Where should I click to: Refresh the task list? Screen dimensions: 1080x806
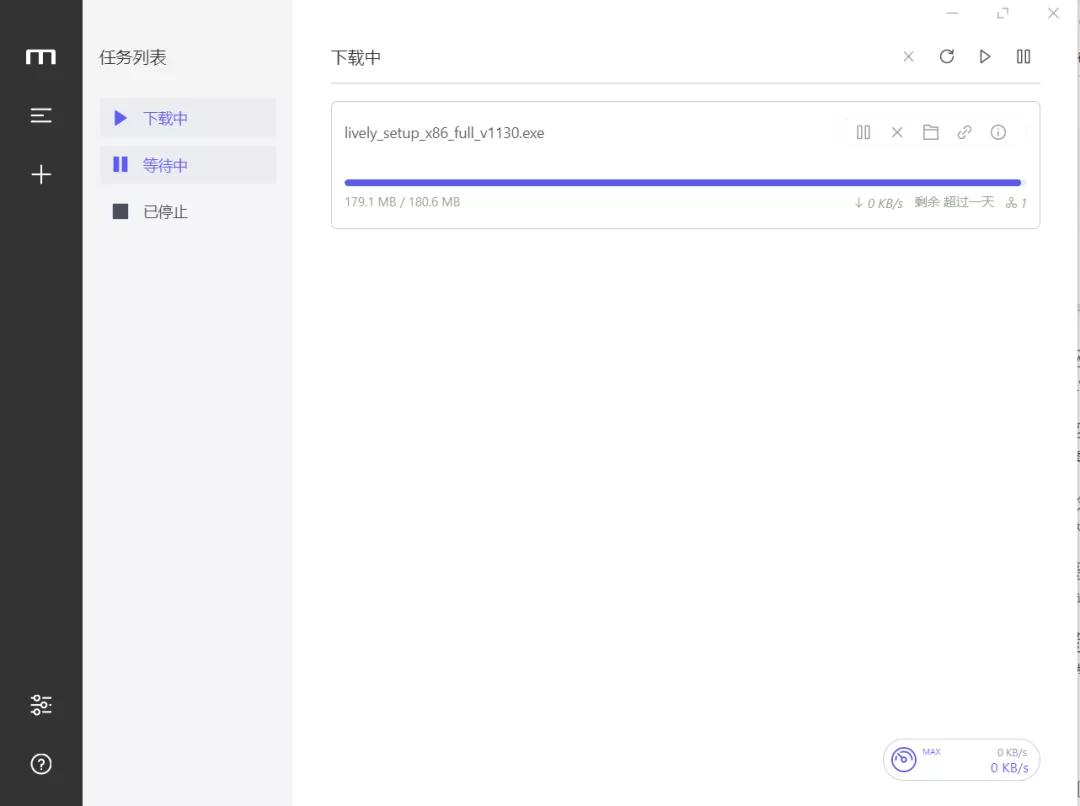pos(947,57)
